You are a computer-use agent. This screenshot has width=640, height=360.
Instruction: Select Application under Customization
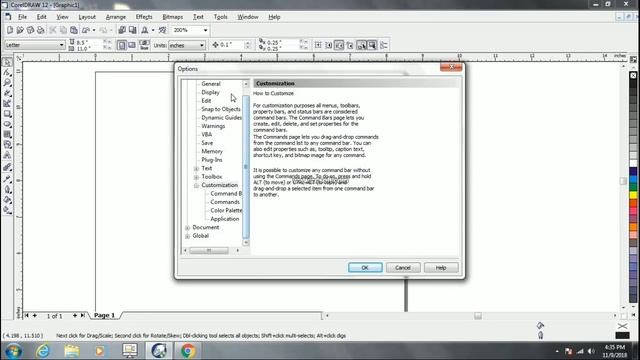tap(224, 219)
